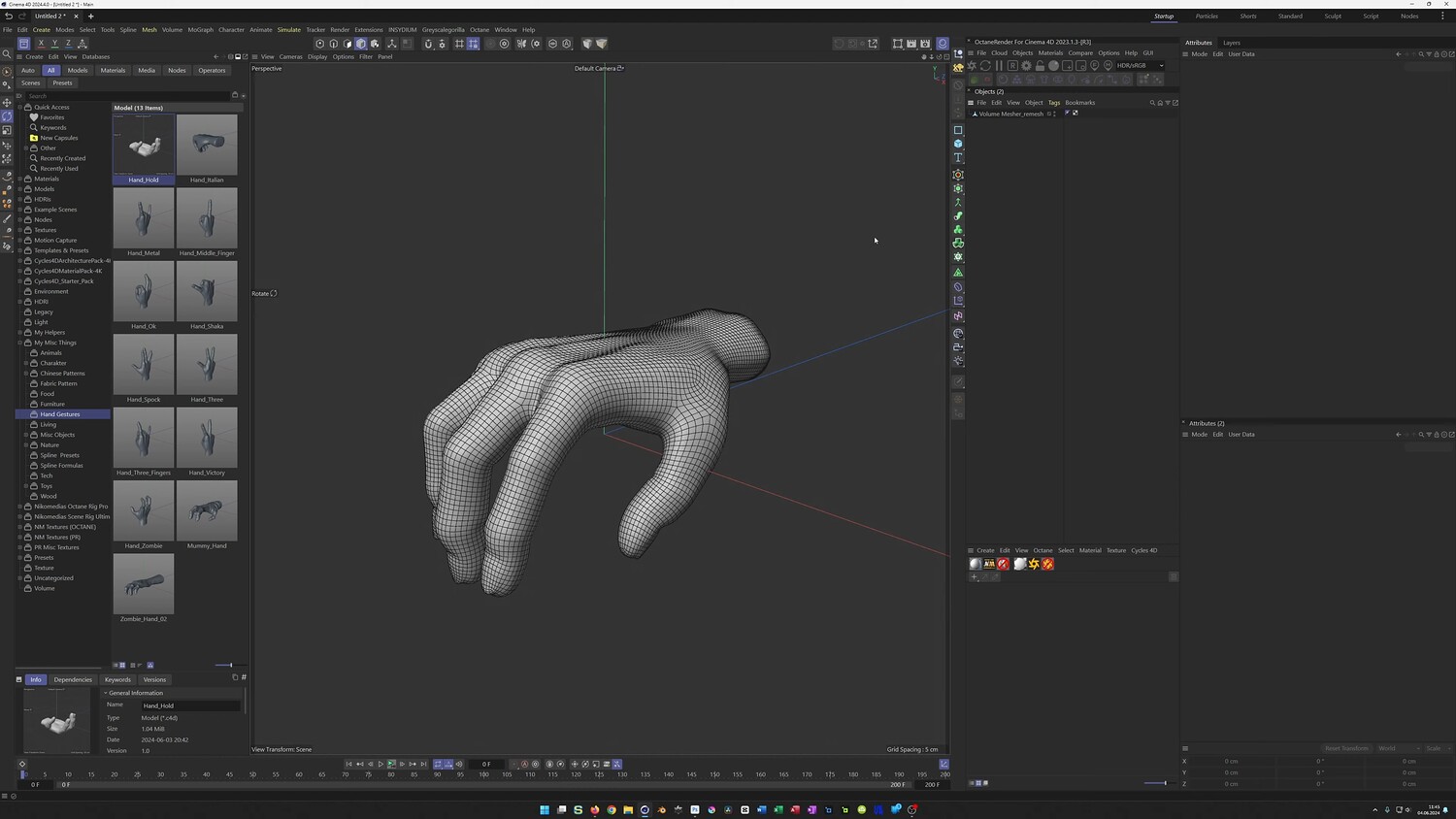Select the Auto filter in Asset Browser
Image resolution: width=1456 pixels, height=819 pixels.
[28, 70]
